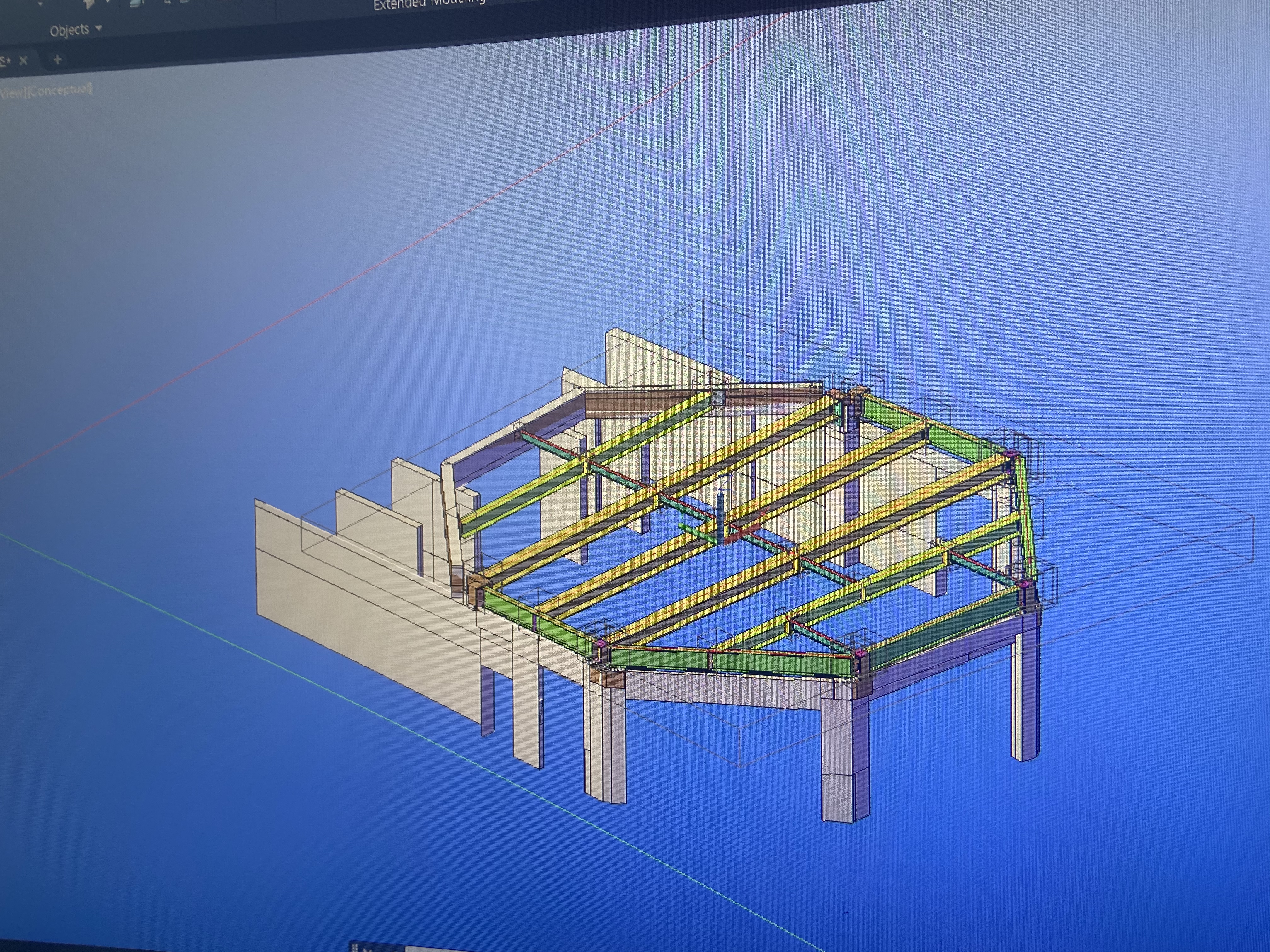The height and width of the screenshot is (952, 1270).
Task: Close the open drawing file tab
Action: point(24,60)
